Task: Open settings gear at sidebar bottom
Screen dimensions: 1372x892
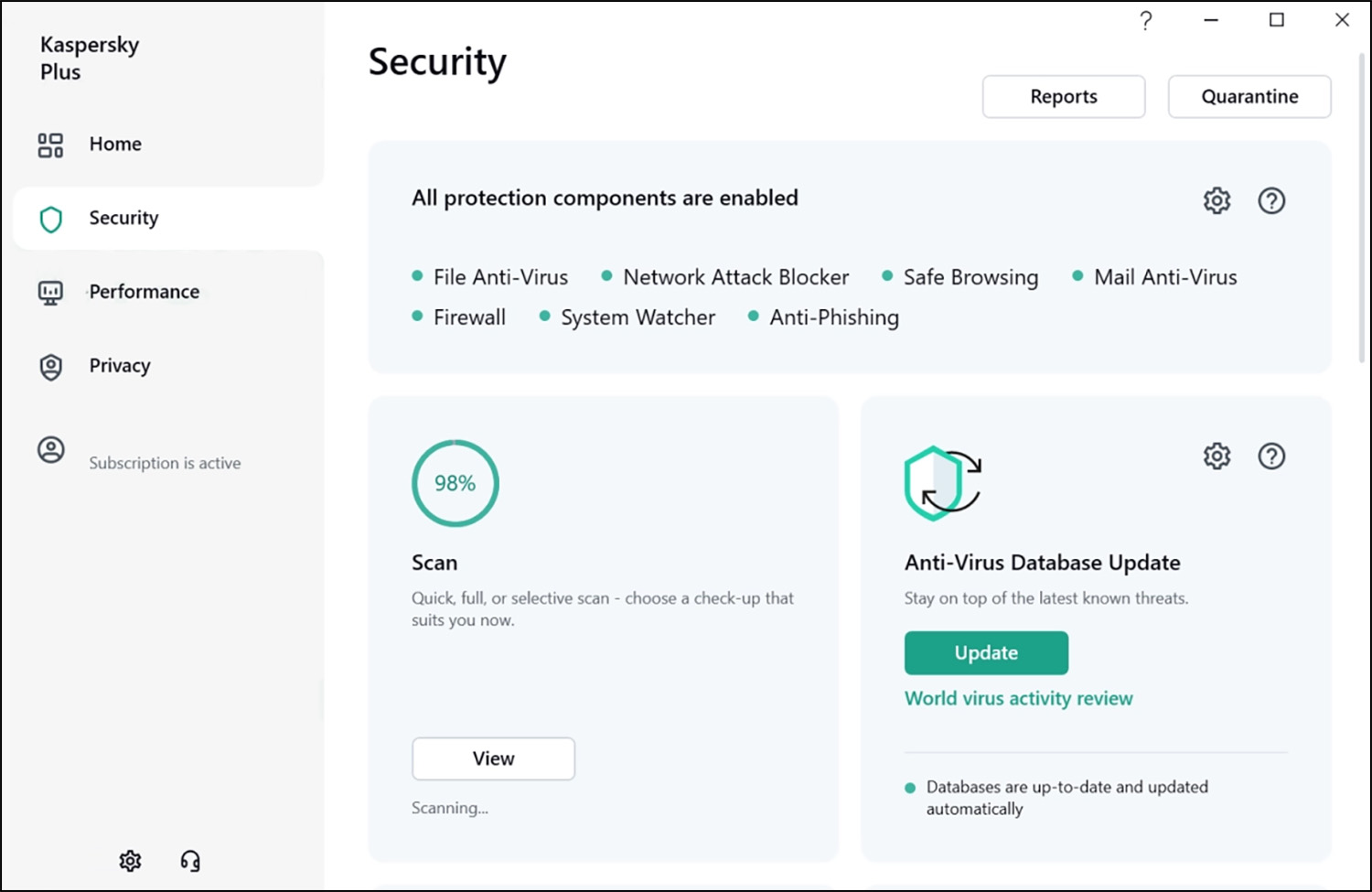Action: [131, 861]
